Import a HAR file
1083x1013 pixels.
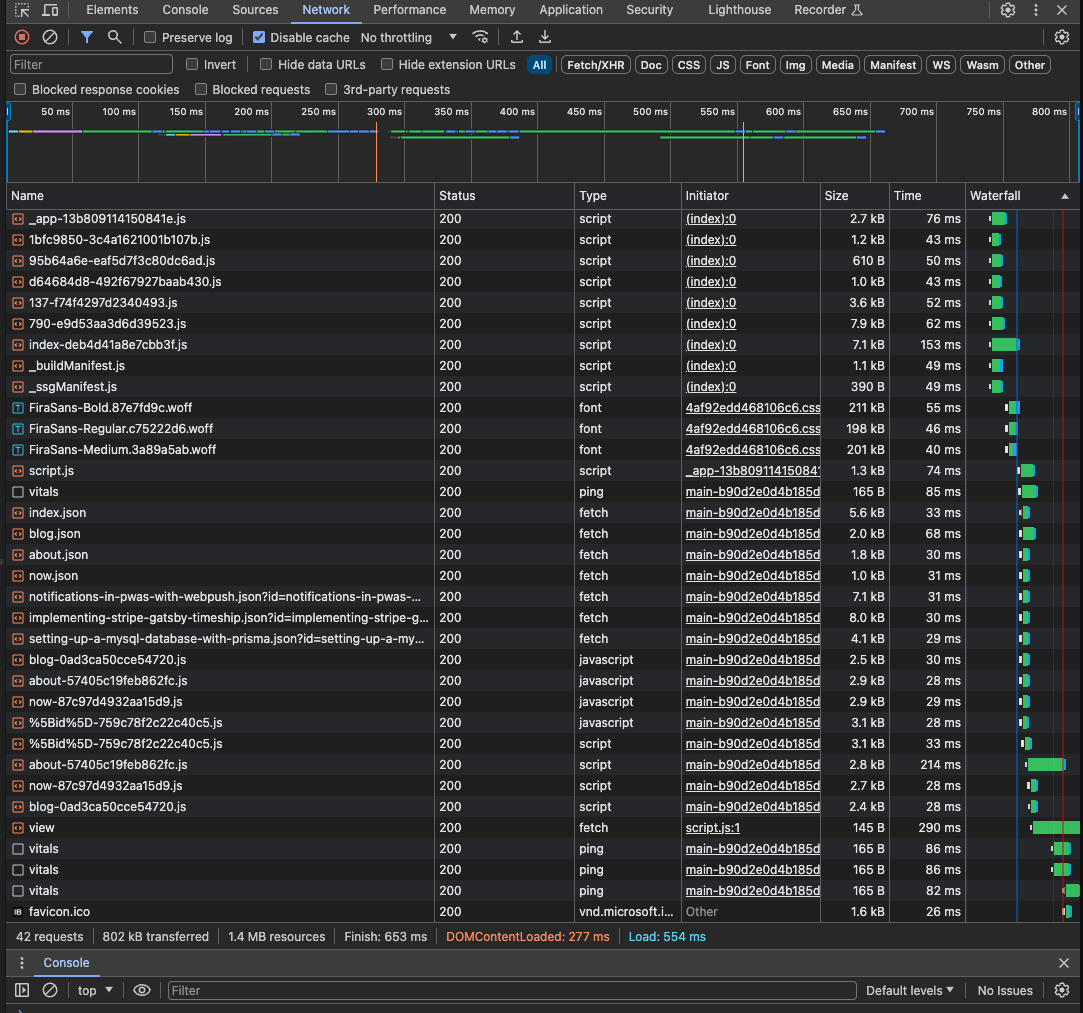(x=516, y=37)
